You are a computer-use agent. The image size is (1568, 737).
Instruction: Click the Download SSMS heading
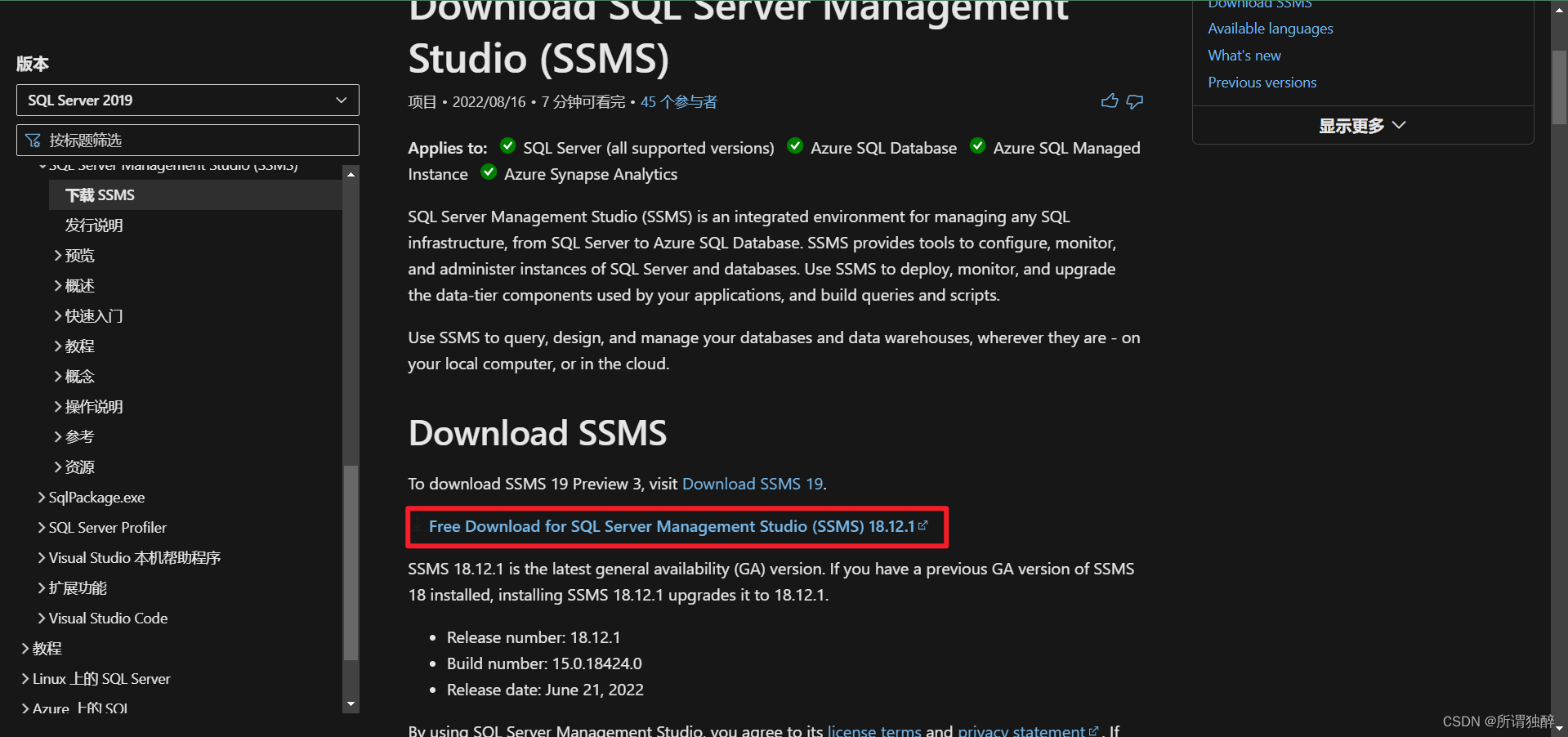pyautogui.click(x=538, y=433)
